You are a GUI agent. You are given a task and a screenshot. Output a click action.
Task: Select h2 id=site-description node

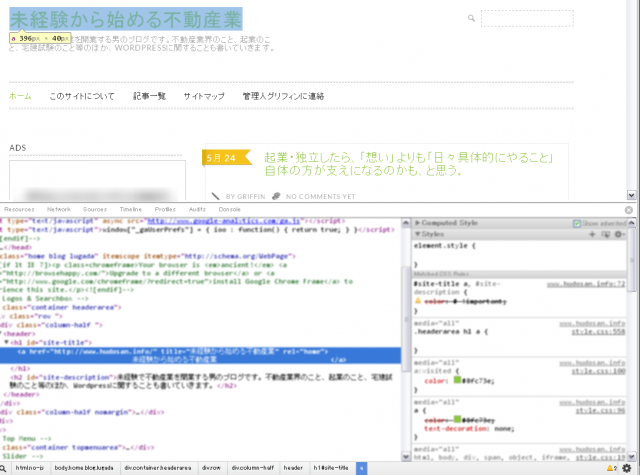tap(200, 381)
